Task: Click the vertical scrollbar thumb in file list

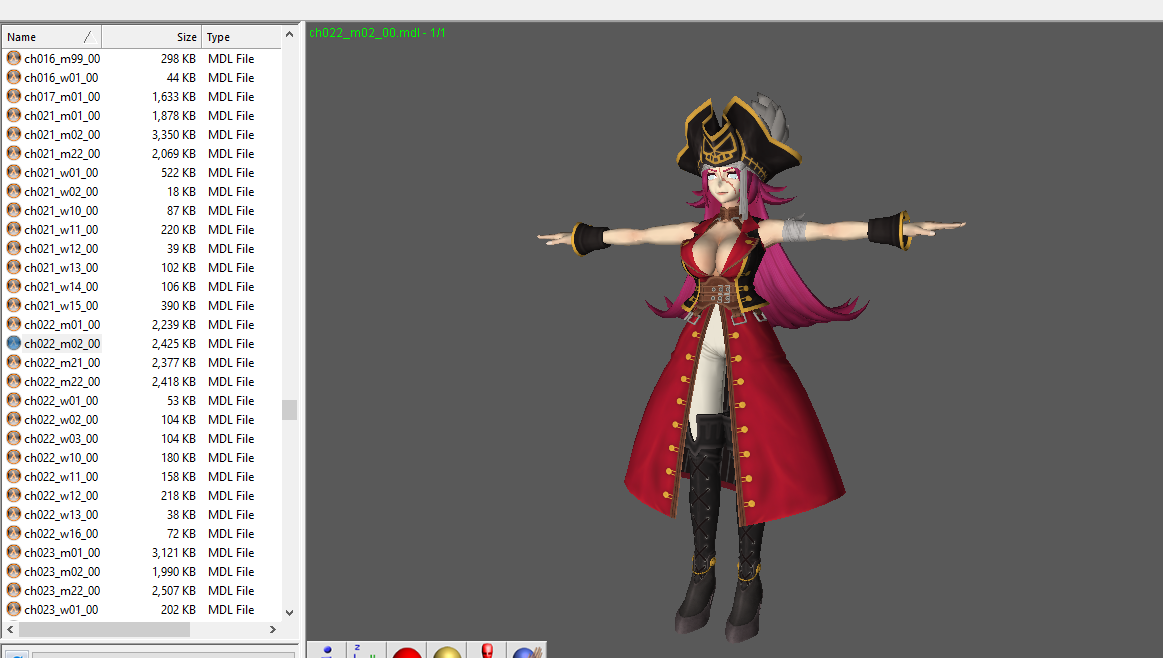Action: pyautogui.click(x=289, y=409)
